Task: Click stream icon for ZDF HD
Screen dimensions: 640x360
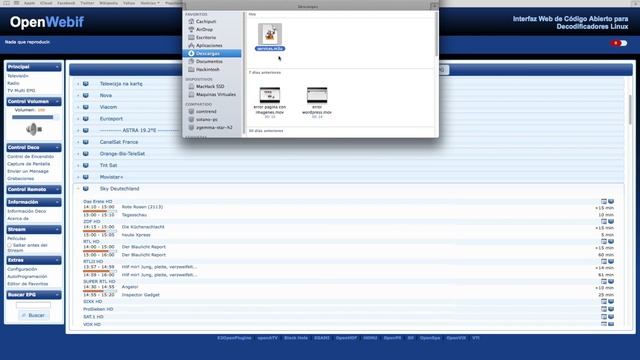Action: (x=611, y=221)
